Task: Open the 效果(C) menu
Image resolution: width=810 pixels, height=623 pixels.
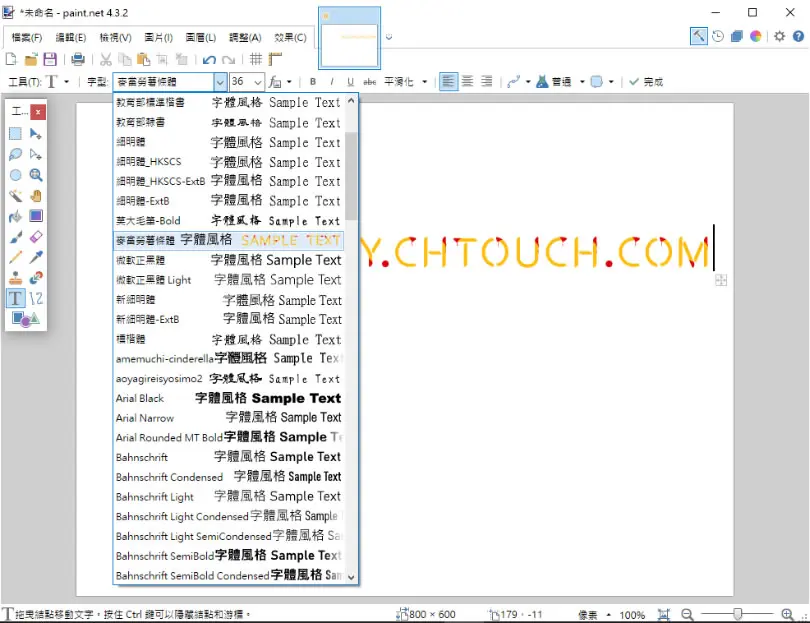Action: [x=290, y=38]
